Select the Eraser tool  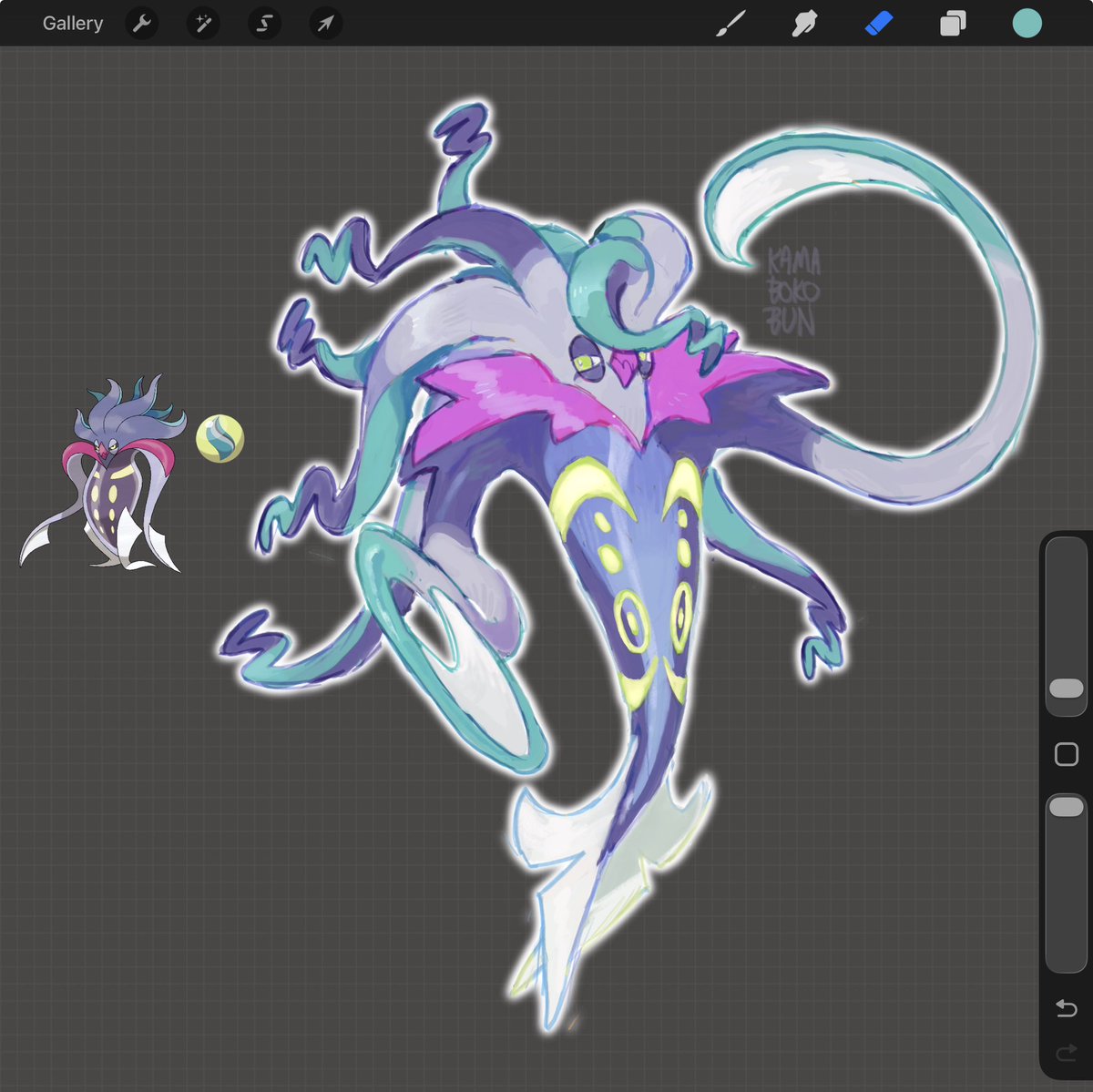pos(879,24)
